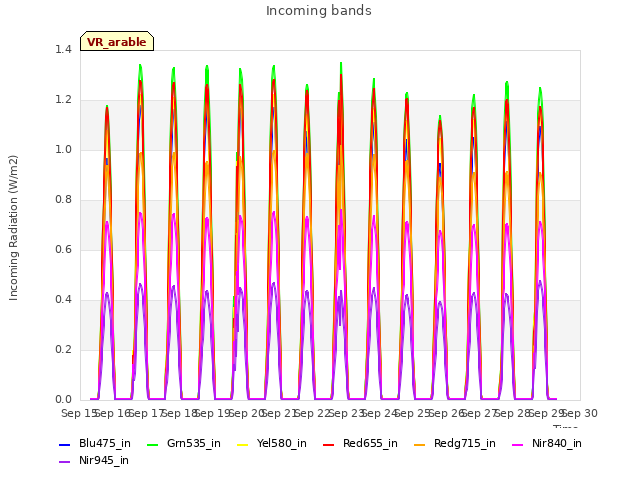Viewport: 640px width, 480px height.
Task: Click the red Red655_in legend swatch
Action: pyautogui.click(x=329, y=444)
